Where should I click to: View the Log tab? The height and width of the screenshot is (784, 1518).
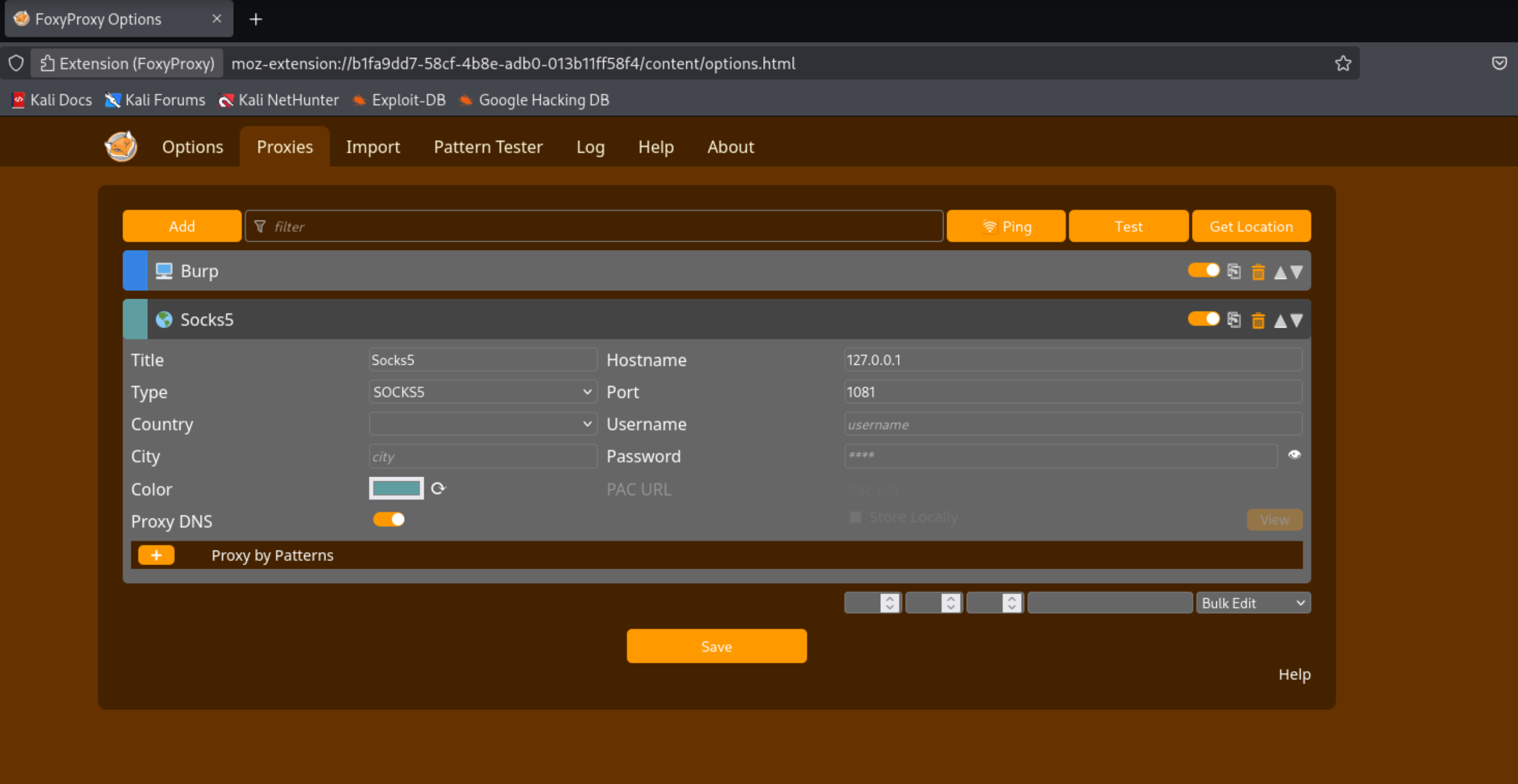pos(590,147)
